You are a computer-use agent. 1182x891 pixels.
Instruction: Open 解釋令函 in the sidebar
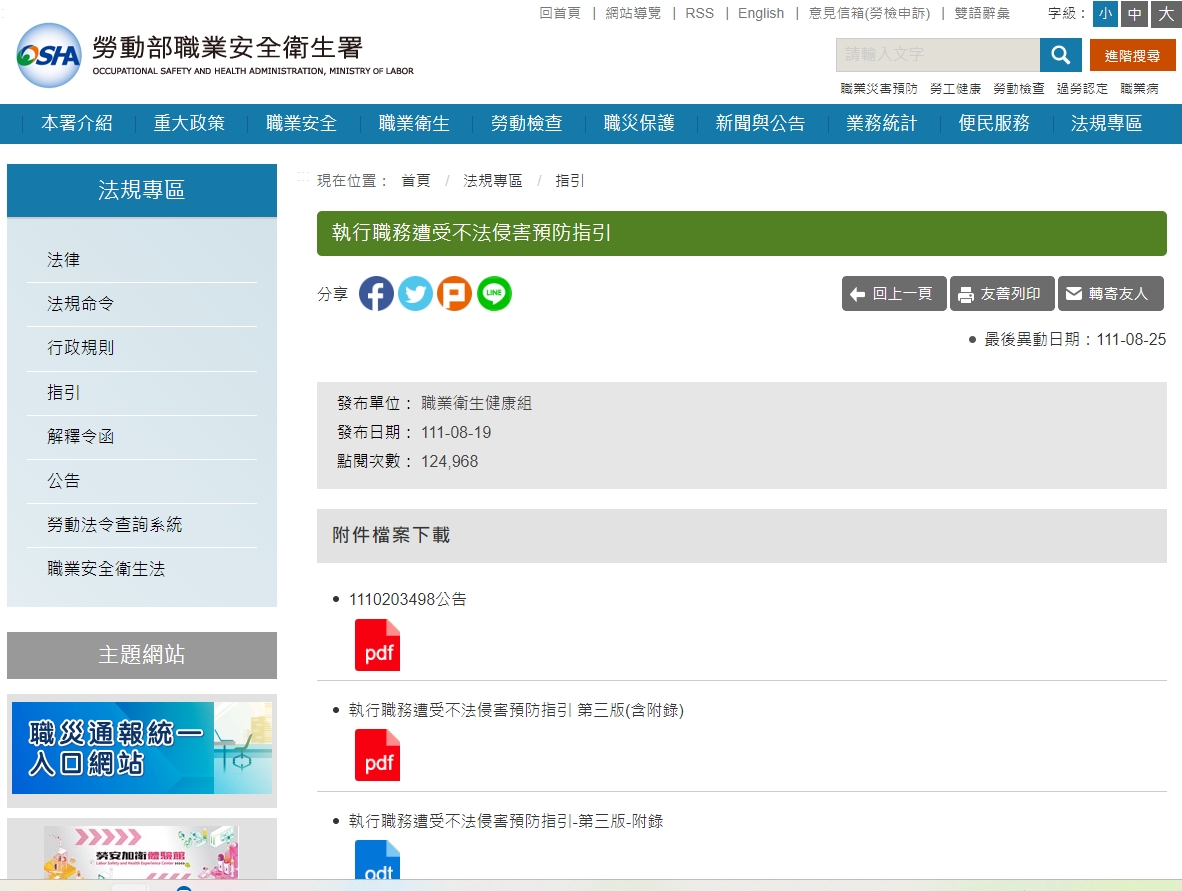(81, 437)
